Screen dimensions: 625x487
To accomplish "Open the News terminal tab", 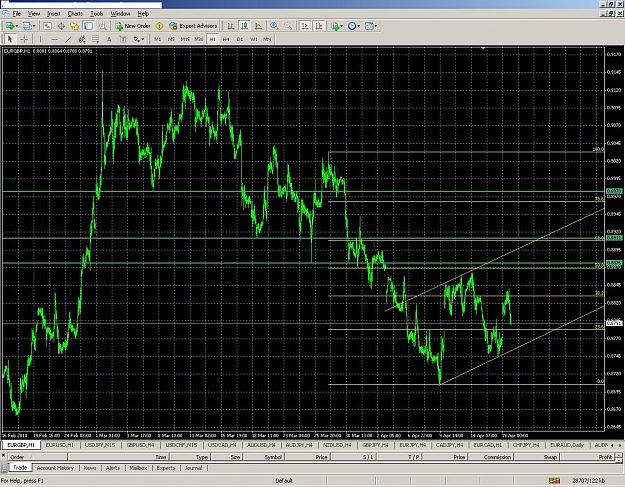I will click(x=90, y=468).
